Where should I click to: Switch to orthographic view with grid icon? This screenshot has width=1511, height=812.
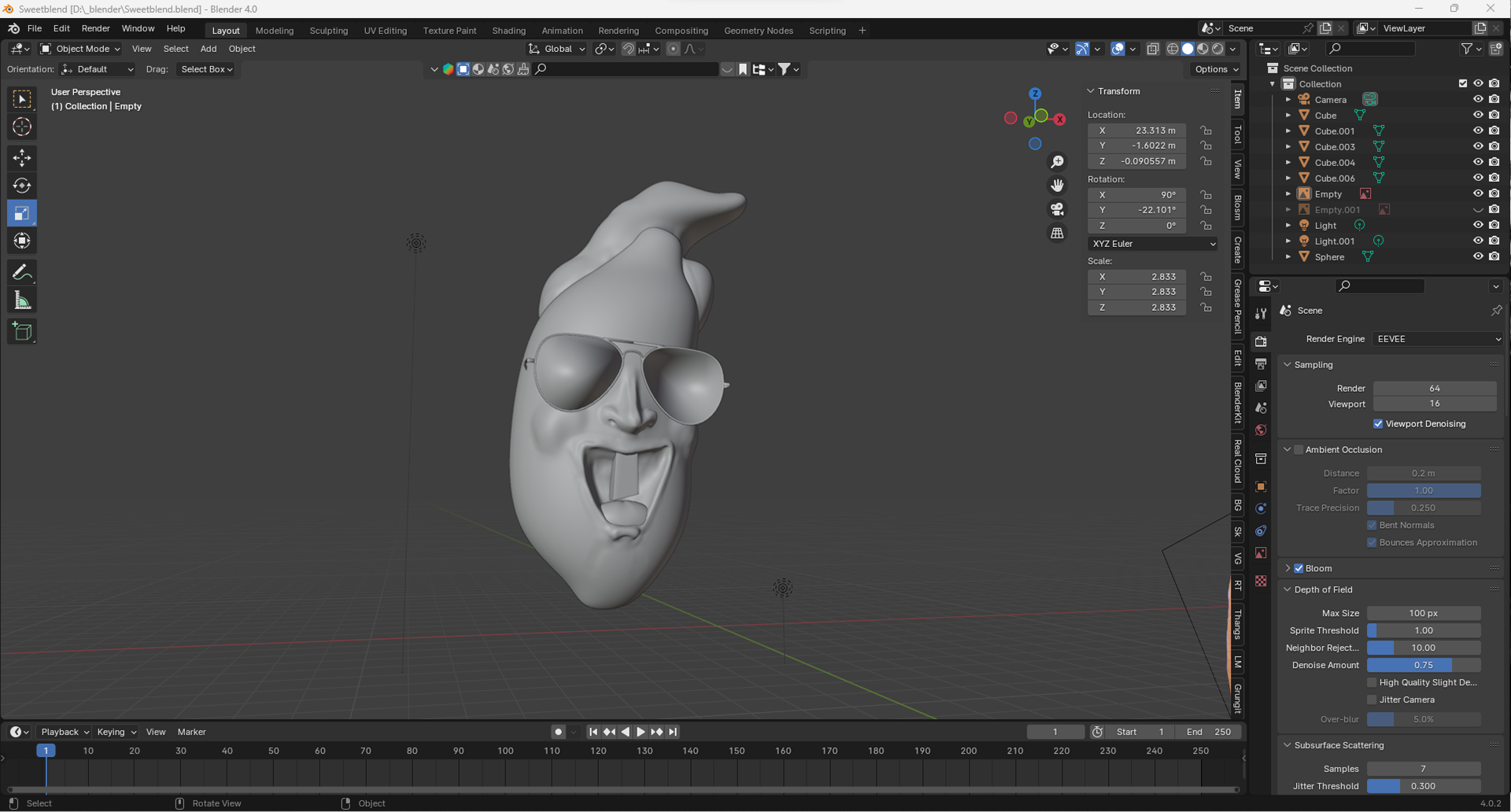point(1057,233)
